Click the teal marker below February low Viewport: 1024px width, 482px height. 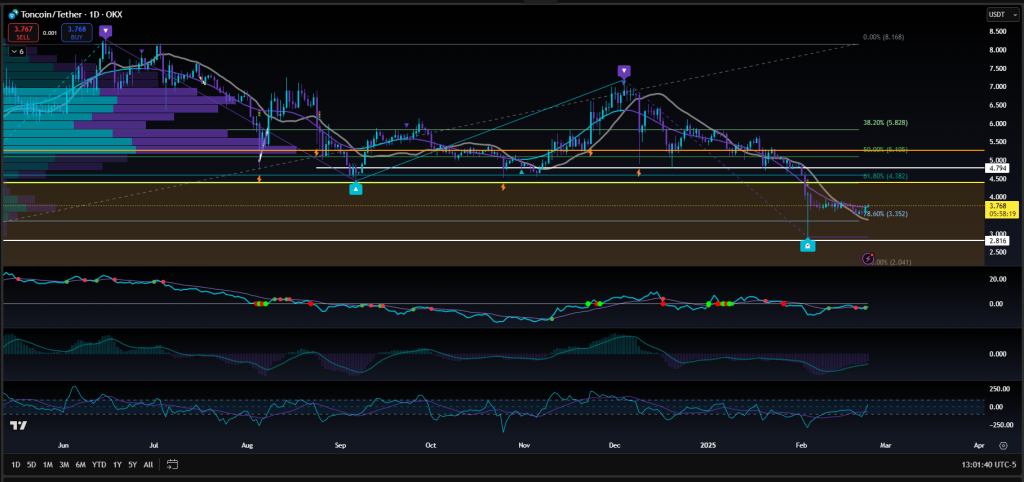tap(808, 246)
